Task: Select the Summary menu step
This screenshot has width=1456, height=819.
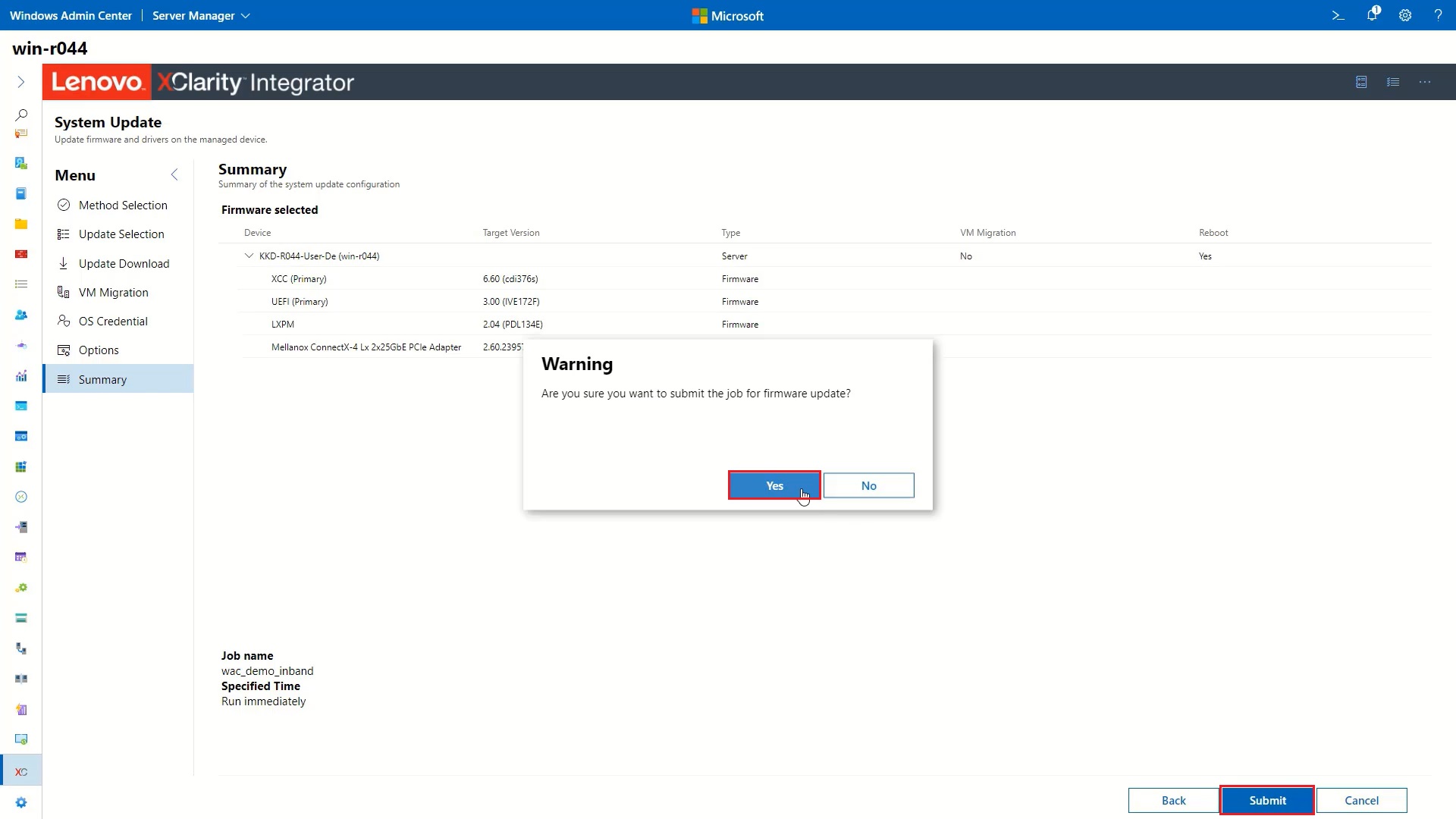Action: click(118, 379)
